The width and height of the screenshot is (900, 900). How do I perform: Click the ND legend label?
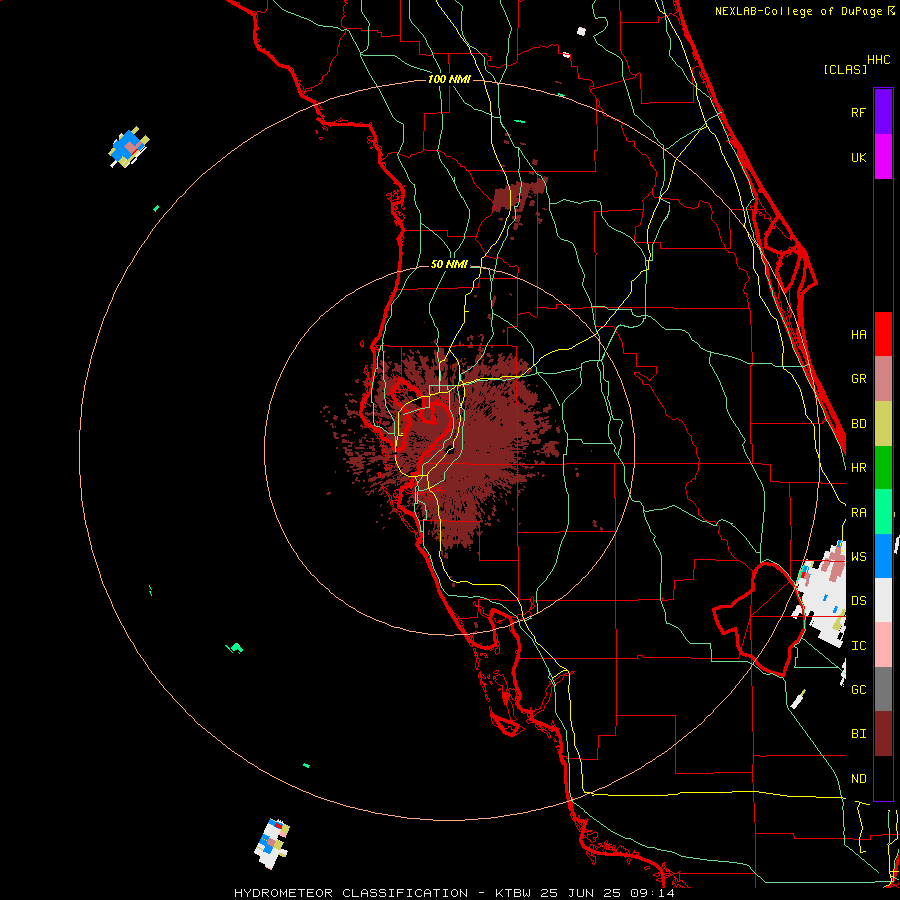(x=858, y=779)
